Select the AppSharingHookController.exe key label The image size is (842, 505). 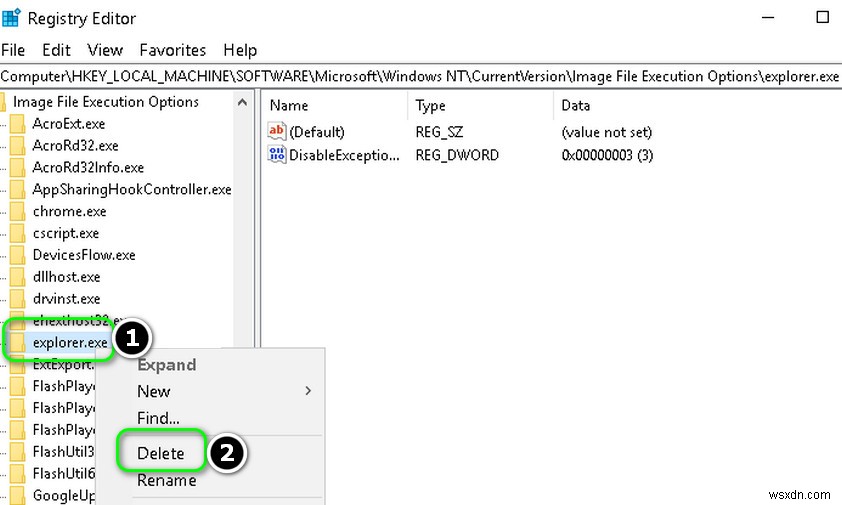(x=132, y=189)
